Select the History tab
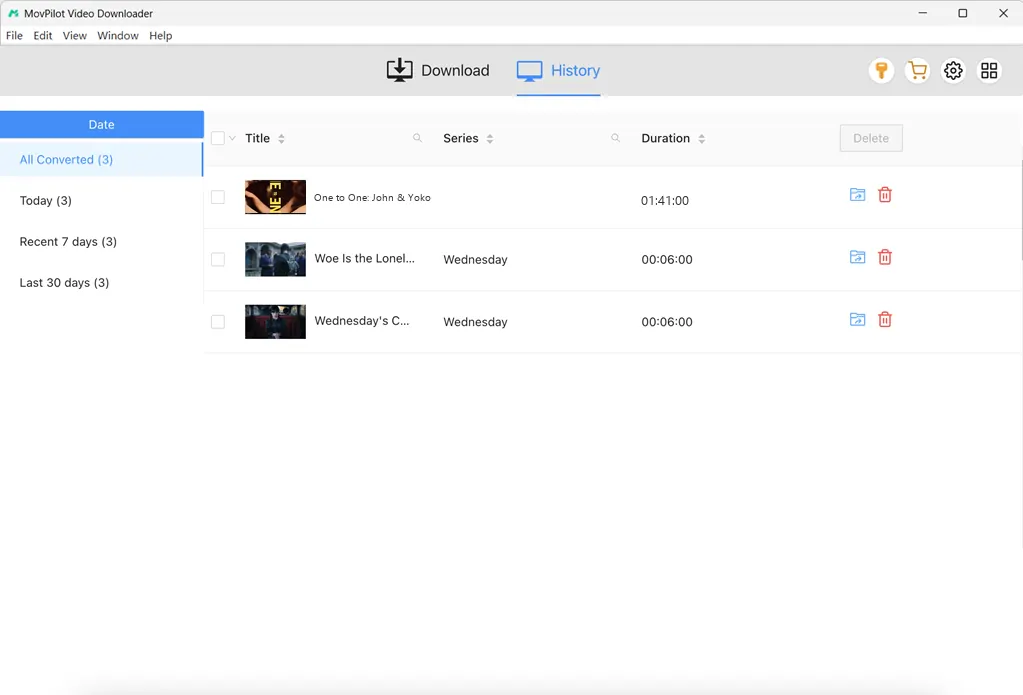The height and width of the screenshot is (695, 1023). point(558,70)
